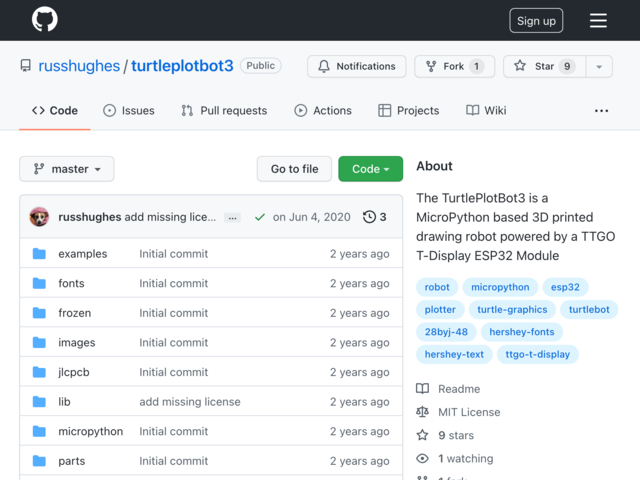Open russhughes user profile link
Image resolution: width=640 pixels, height=480 pixels.
pos(79,66)
